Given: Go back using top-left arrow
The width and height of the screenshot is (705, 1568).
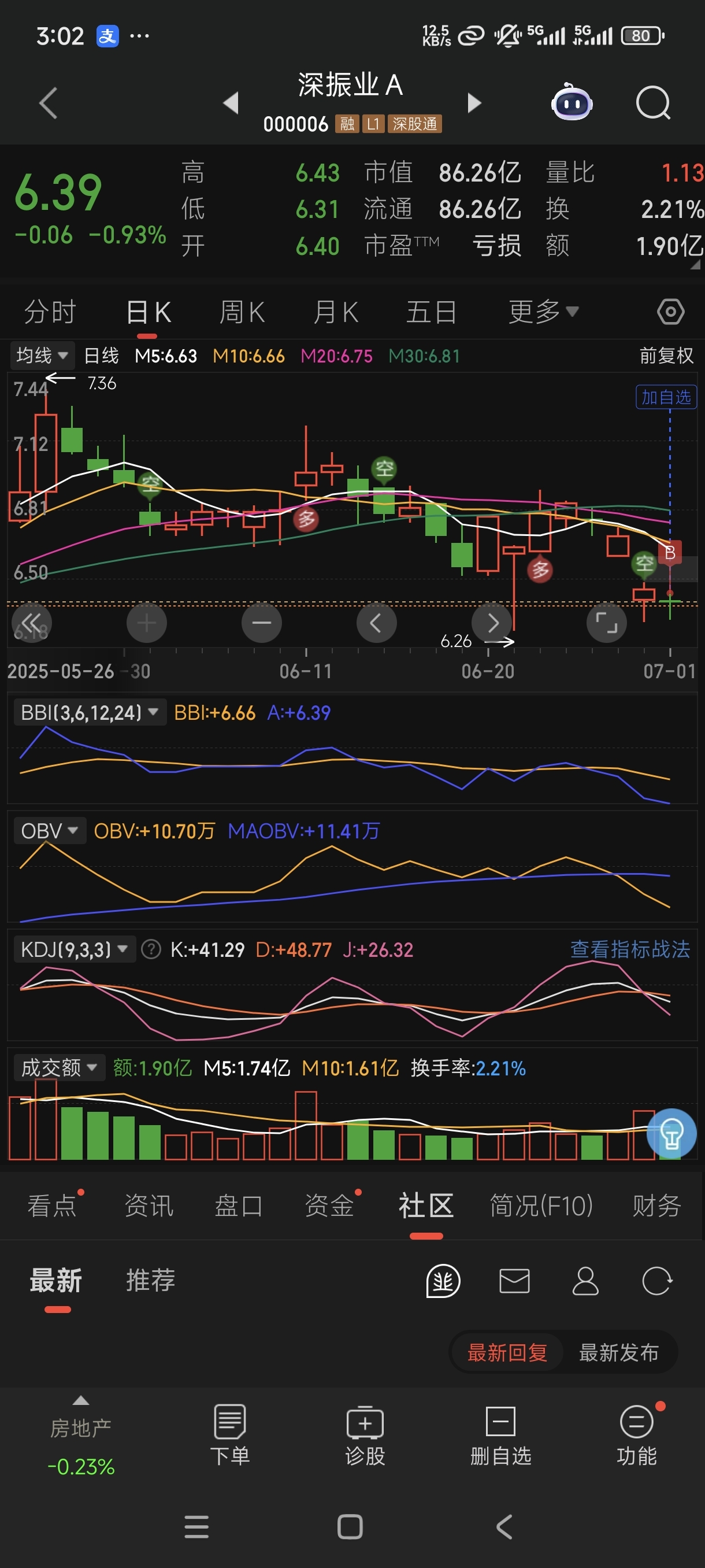Looking at the screenshot, I should (48, 102).
